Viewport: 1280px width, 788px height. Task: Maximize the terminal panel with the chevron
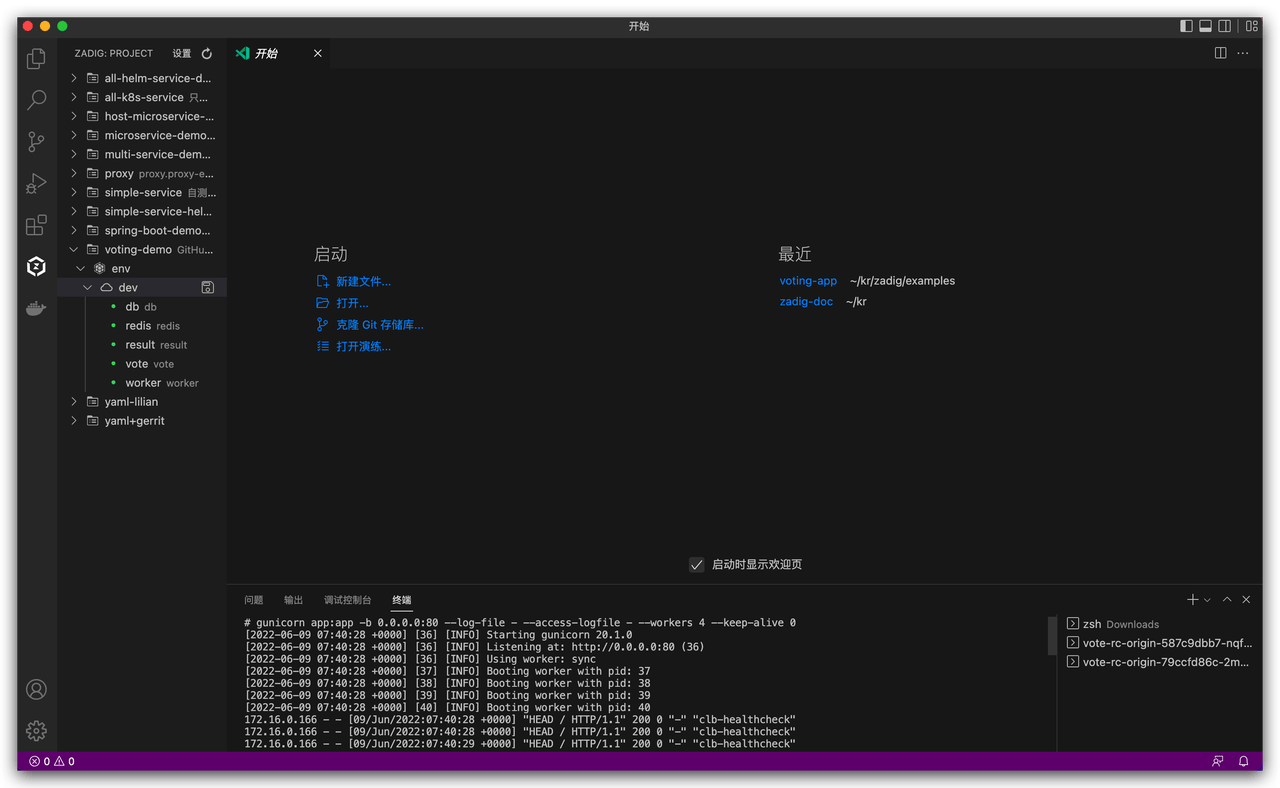[1226, 599]
